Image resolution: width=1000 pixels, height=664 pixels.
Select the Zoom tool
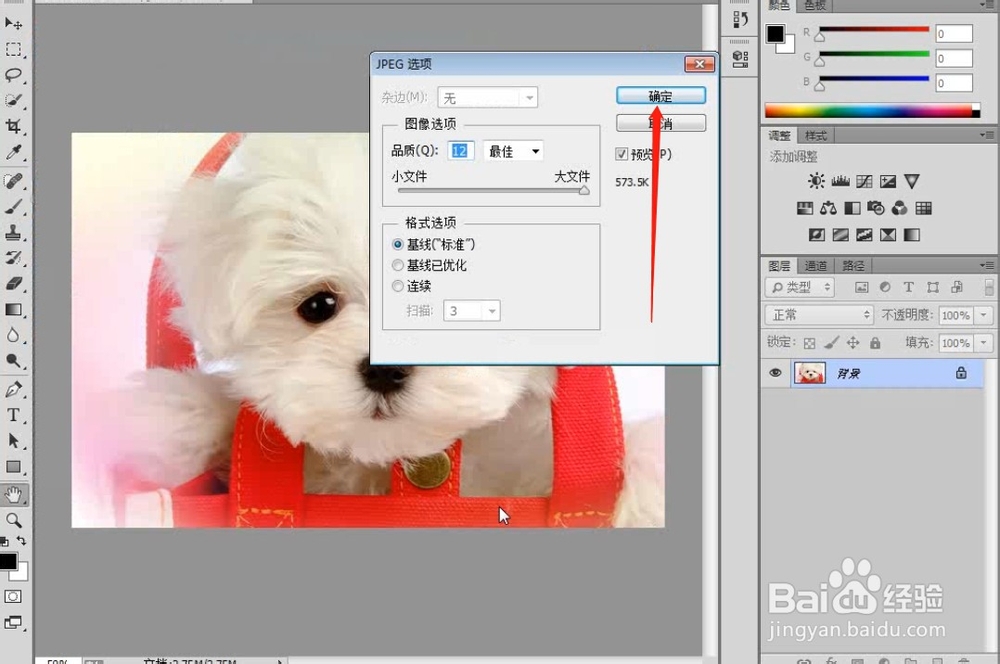click(x=13, y=520)
